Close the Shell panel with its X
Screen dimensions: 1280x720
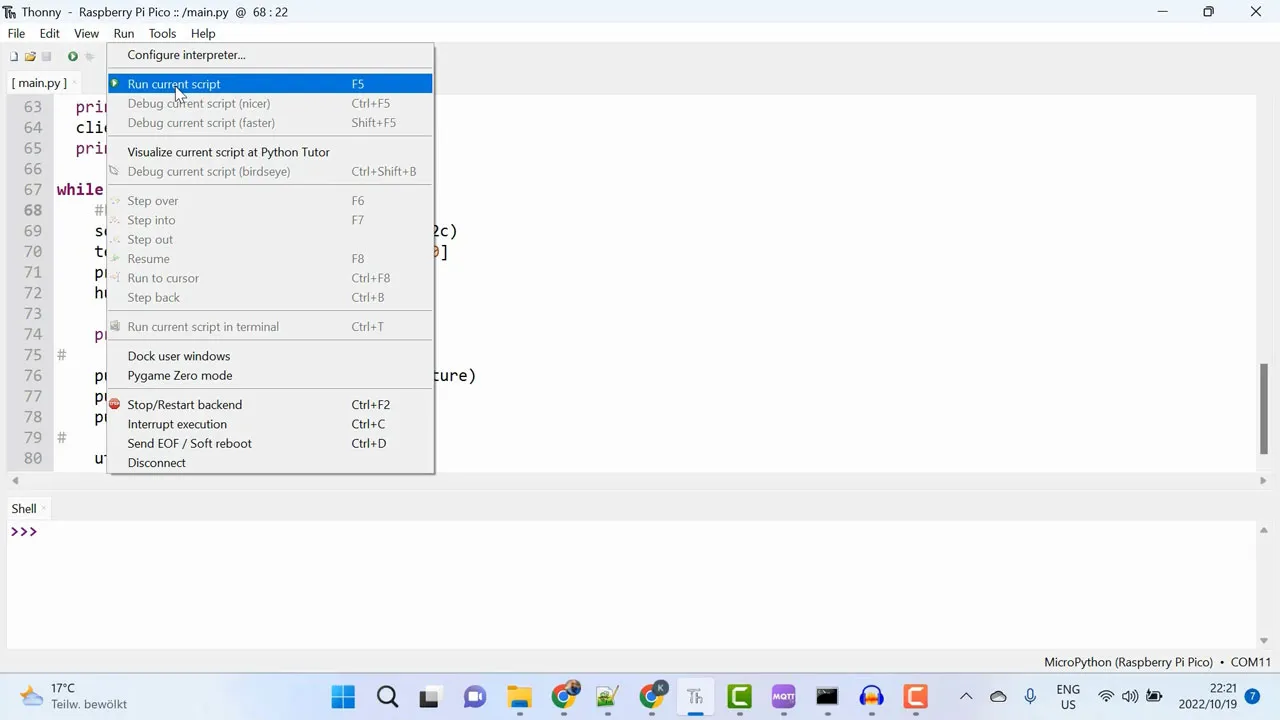coord(44,509)
